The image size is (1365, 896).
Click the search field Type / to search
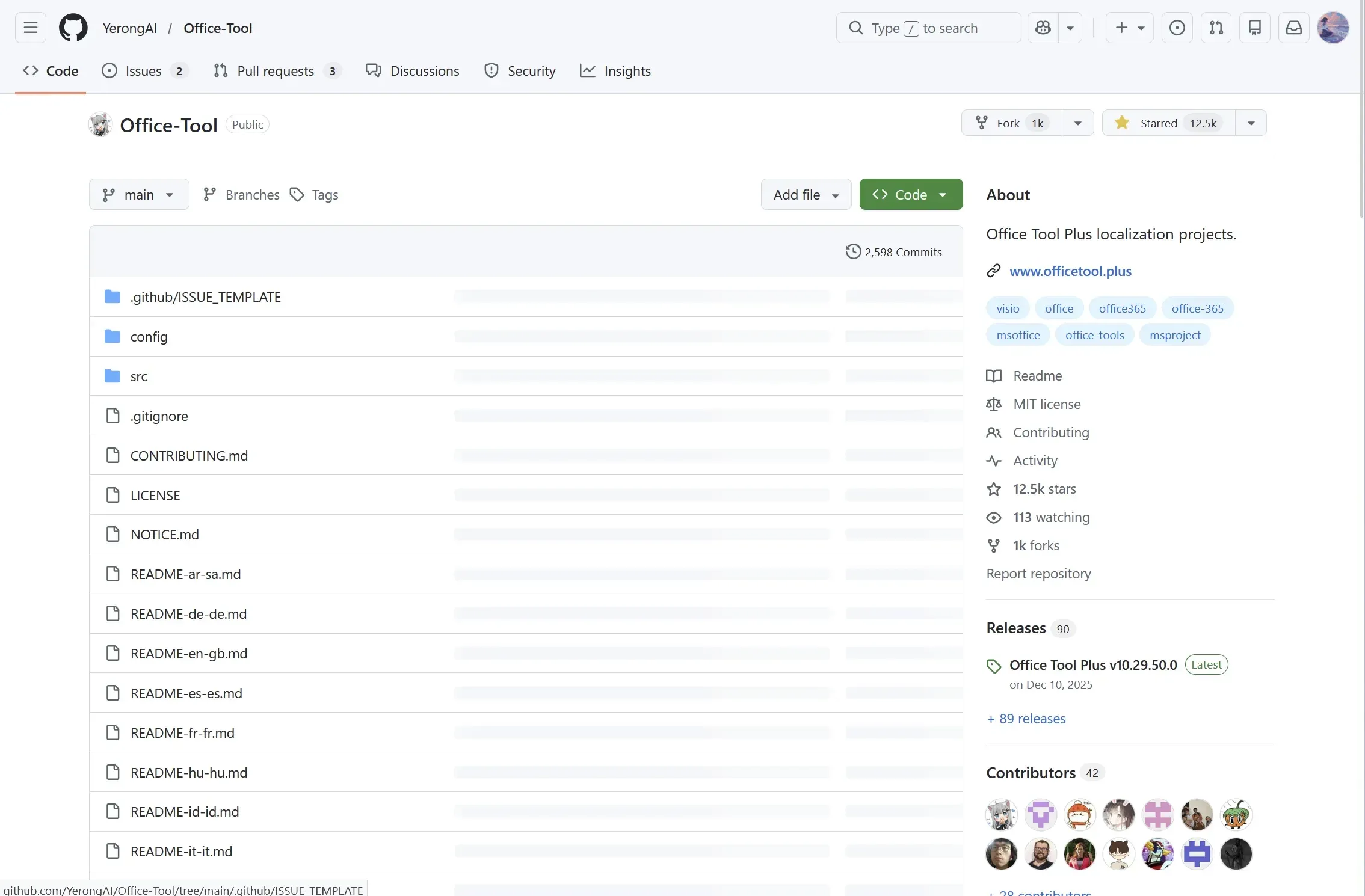pos(928,28)
